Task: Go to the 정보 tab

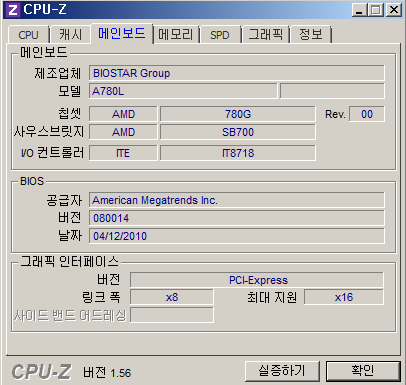Action: coord(311,35)
